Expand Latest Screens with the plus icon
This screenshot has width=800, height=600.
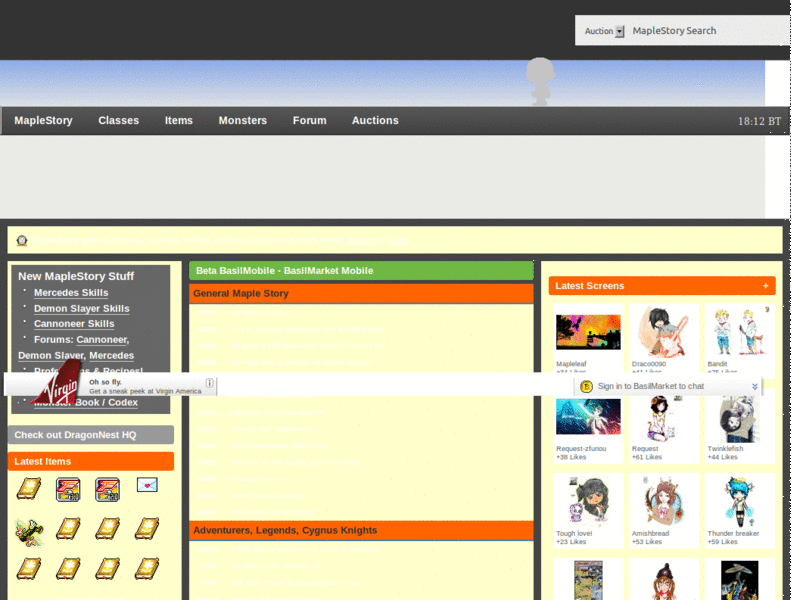[765, 286]
